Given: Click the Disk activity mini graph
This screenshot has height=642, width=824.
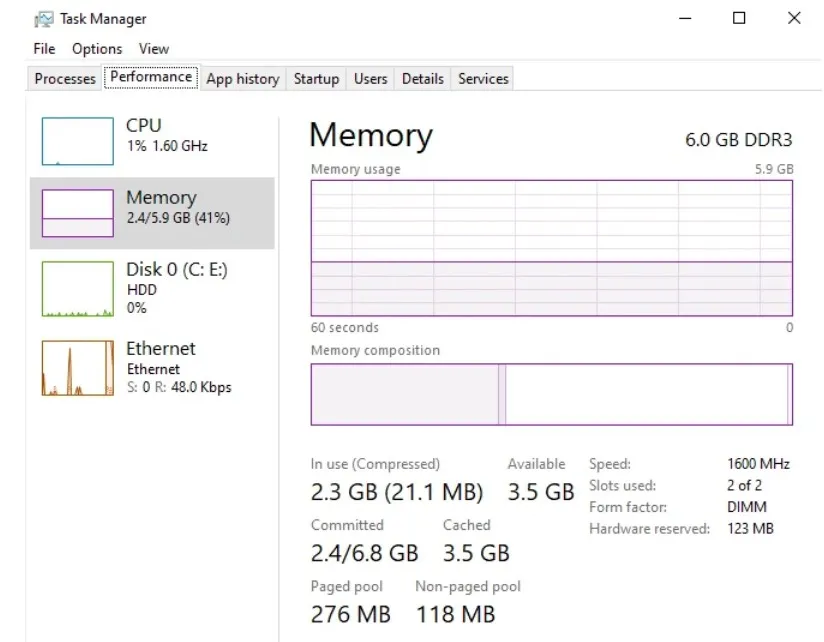Looking at the screenshot, I should pyautogui.click(x=76, y=288).
